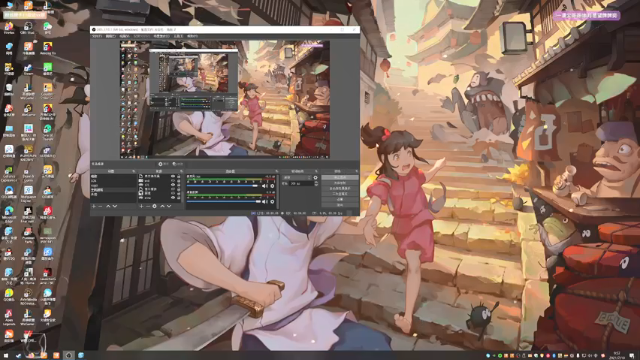Viewport: 640px width, 360px height.
Task: Open settings gear for Desktop Audio channel
Action: 272,202
